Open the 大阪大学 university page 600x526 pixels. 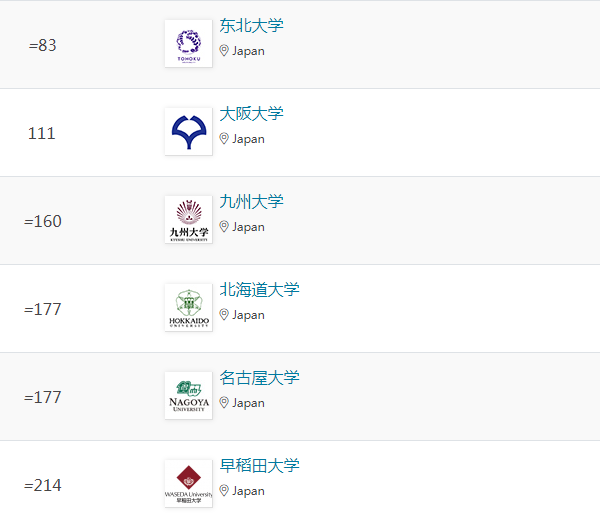tap(251, 114)
